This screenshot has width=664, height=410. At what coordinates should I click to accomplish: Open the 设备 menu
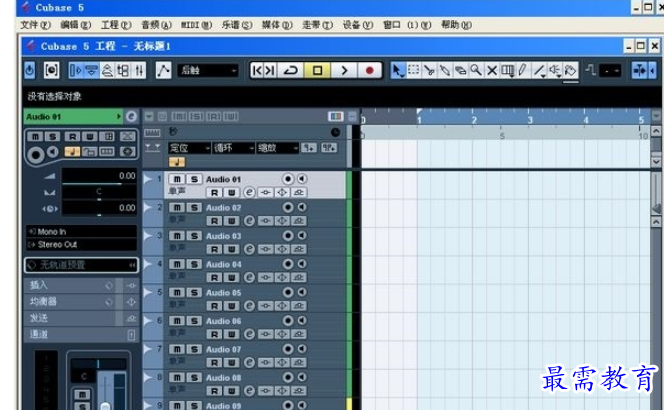click(x=358, y=25)
